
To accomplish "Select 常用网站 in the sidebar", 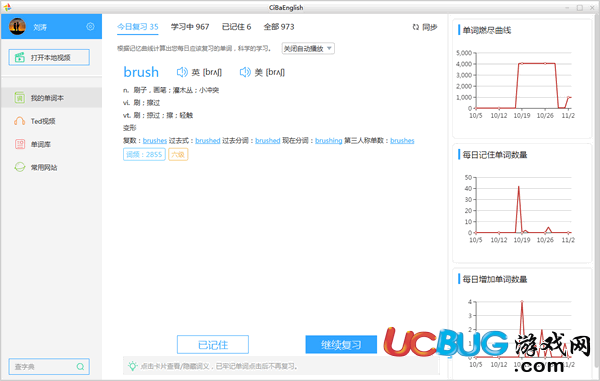I will tap(51, 167).
